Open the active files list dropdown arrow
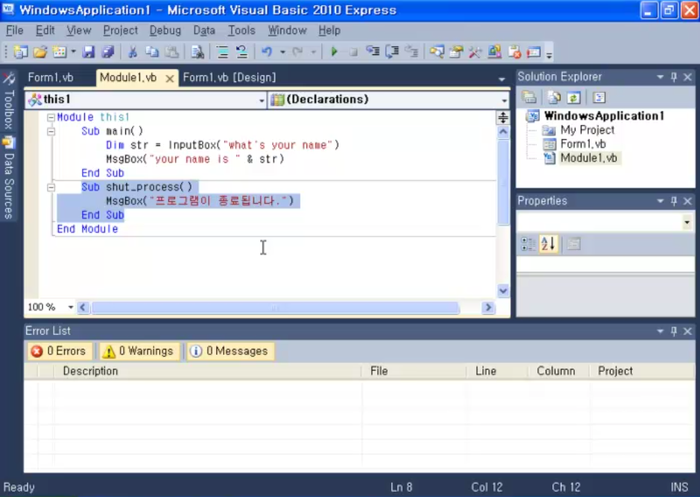The image size is (700, 497). 502,79
